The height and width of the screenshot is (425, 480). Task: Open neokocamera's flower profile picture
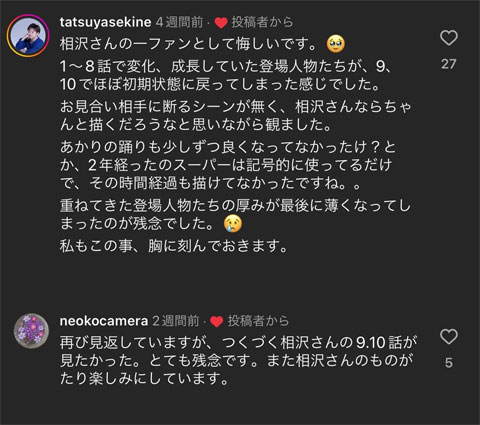[x=32, y=331]
